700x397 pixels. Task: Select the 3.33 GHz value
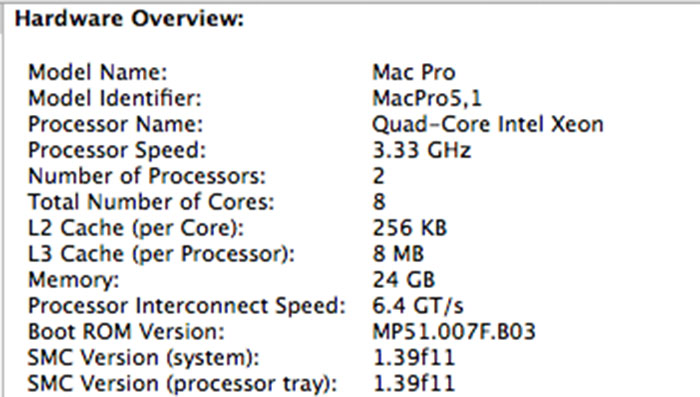[x=422, y=150]
